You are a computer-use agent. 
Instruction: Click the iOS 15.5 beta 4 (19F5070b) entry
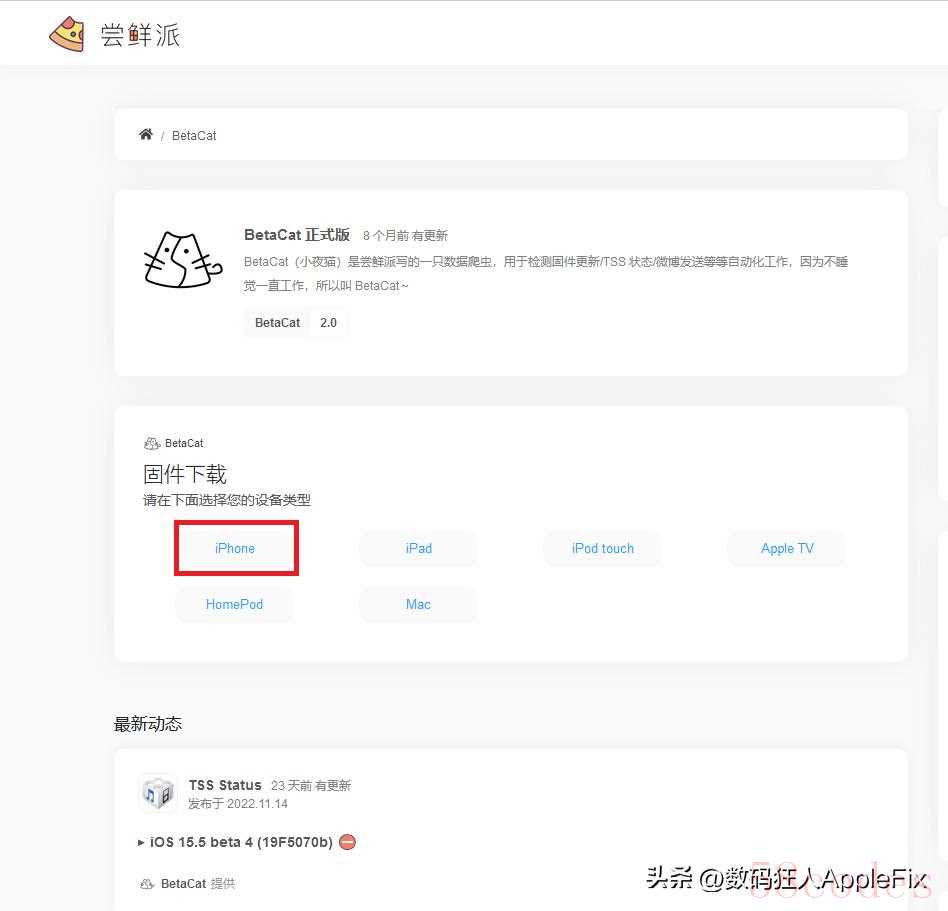pos(241,842)
